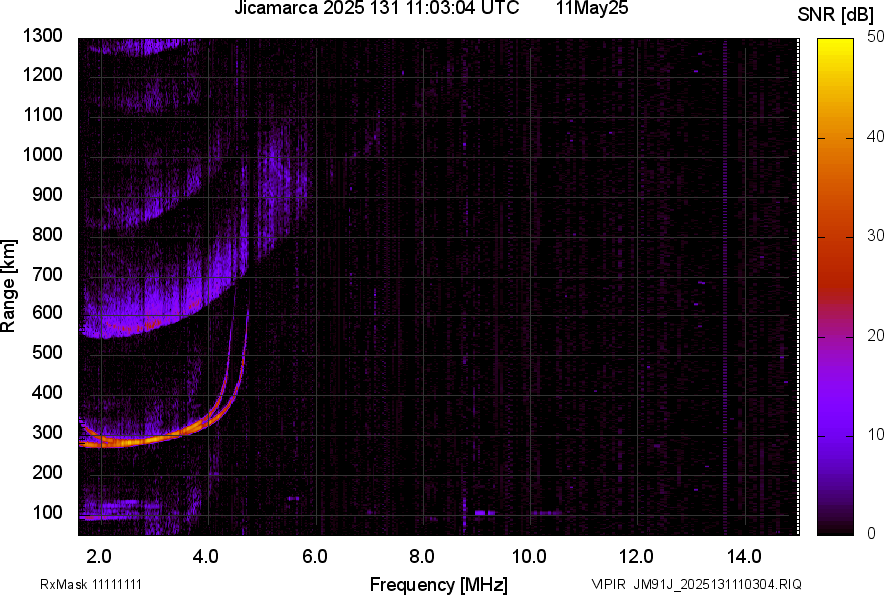This screenshot has width=884, height=595.
Task: Click the range tick label '300'
Action: [x=47, y=433]
